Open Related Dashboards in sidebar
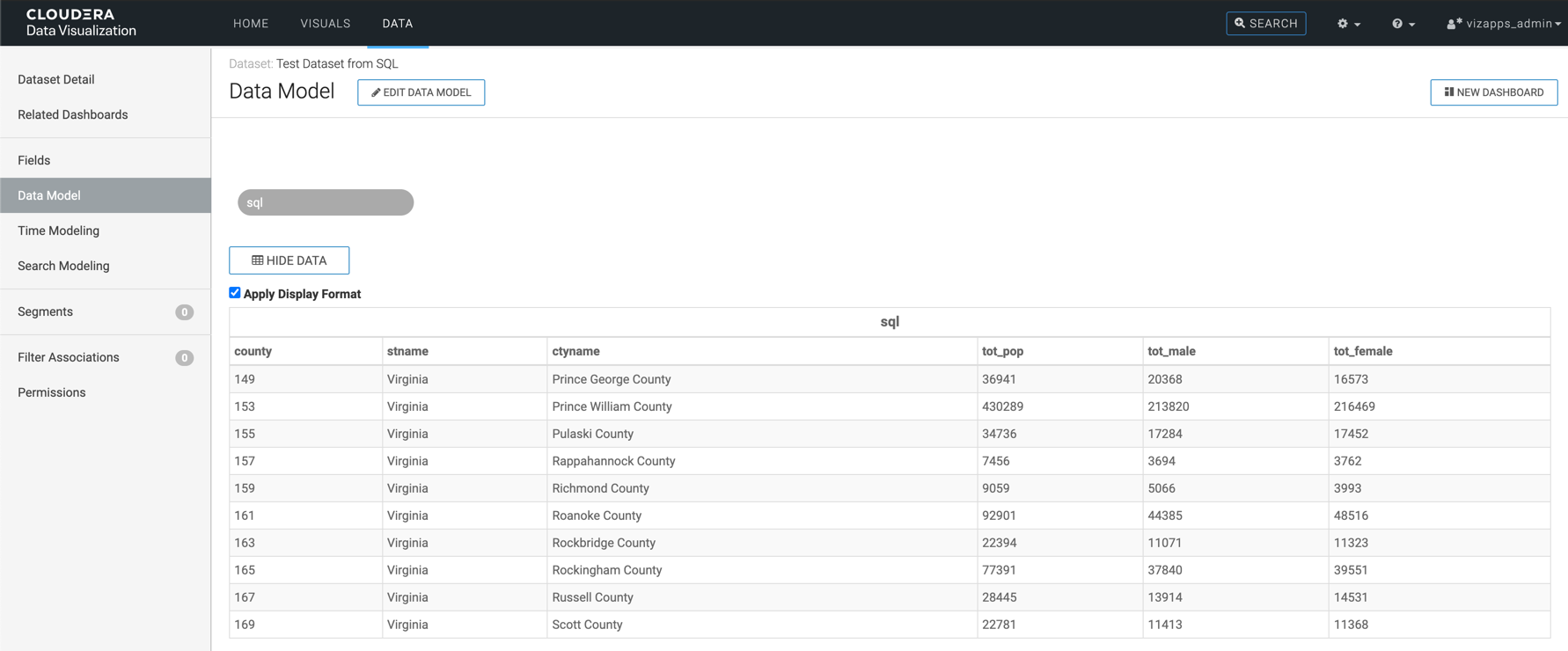 click(73, 114)
